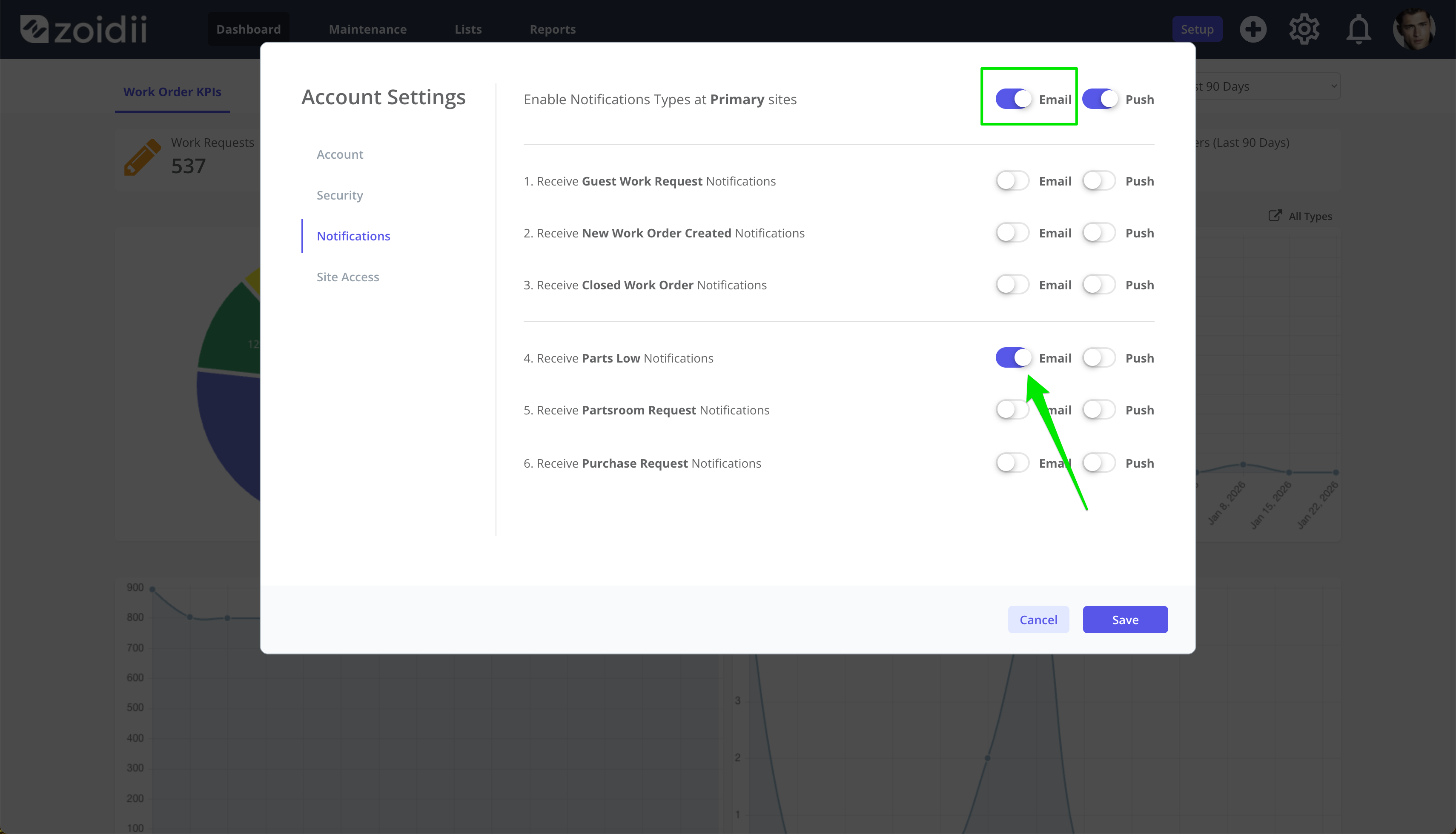Open the notifications bell icon

tap(1359, 29)
